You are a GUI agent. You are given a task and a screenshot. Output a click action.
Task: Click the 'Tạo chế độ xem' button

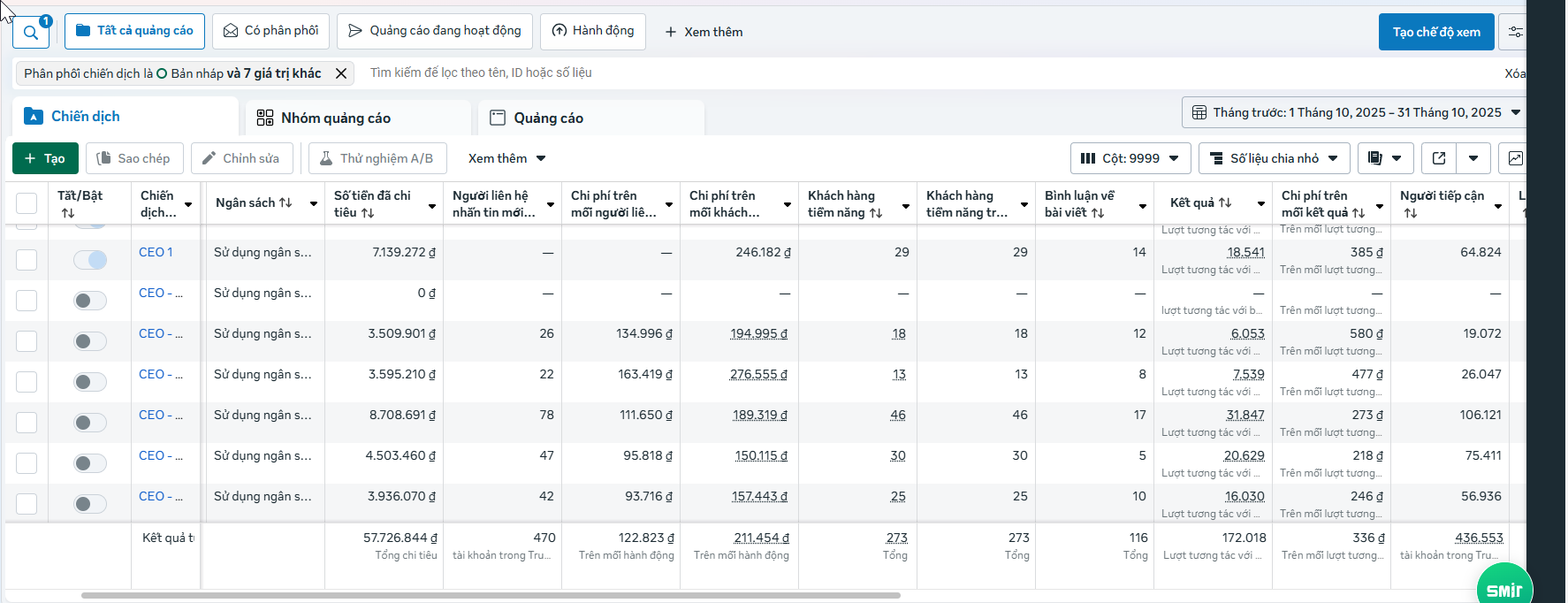[1436, 32]
